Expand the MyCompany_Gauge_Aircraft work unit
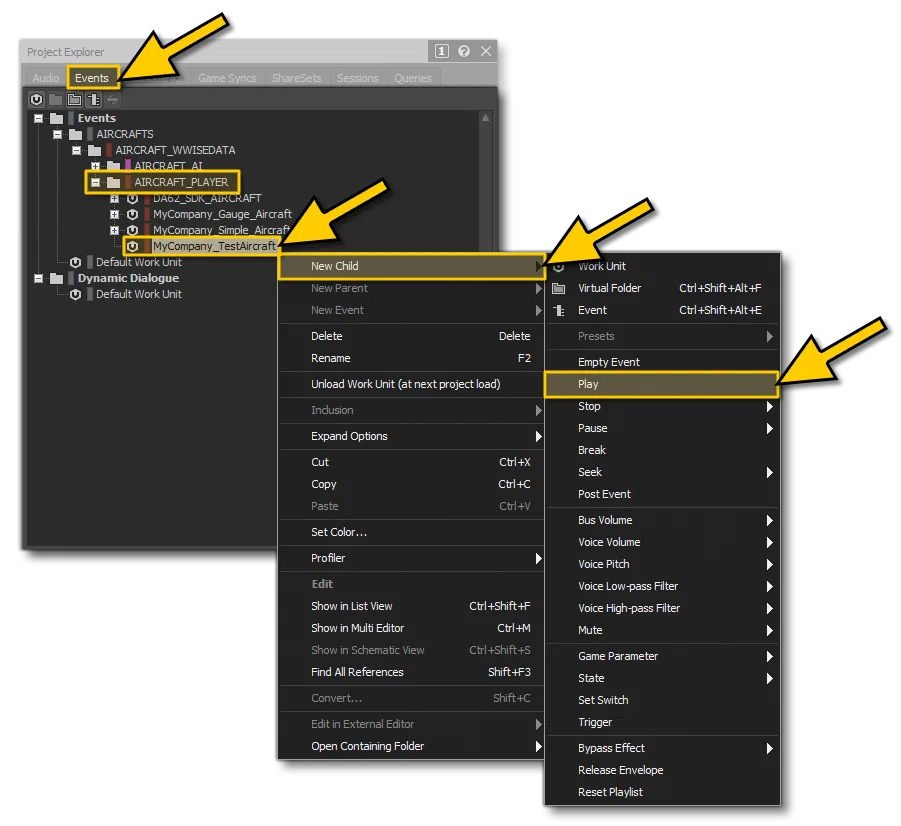 pyautogui.click(x=114, y=214)
